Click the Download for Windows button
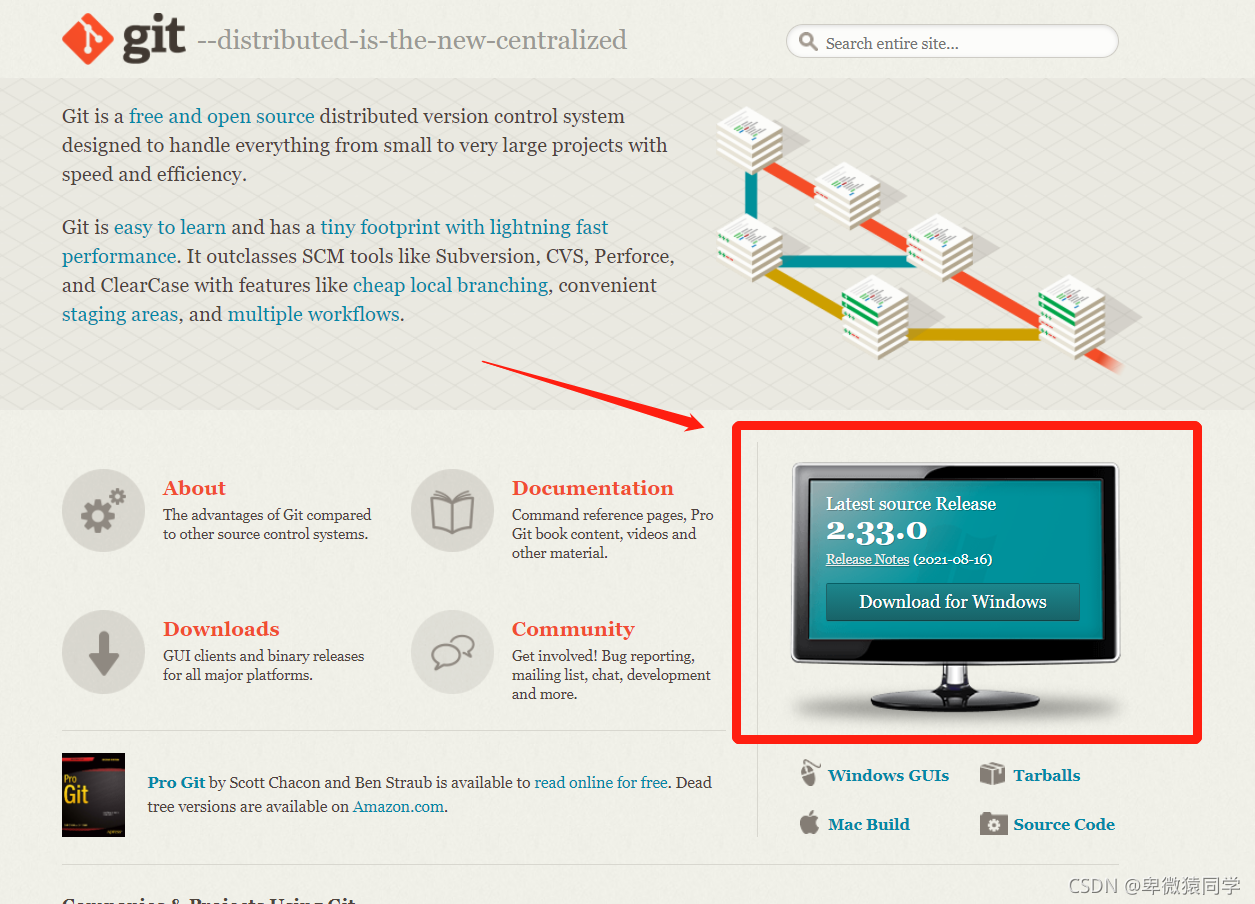The height and width of the screenshot is (904, 1255). (952, 602)
